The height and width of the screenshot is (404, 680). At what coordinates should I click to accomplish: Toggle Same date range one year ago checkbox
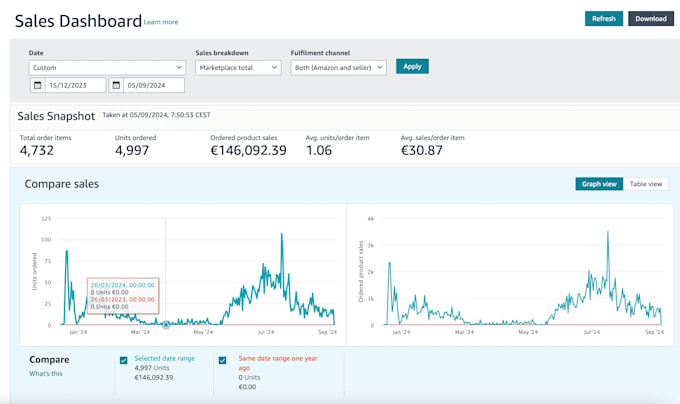[222, 360]
